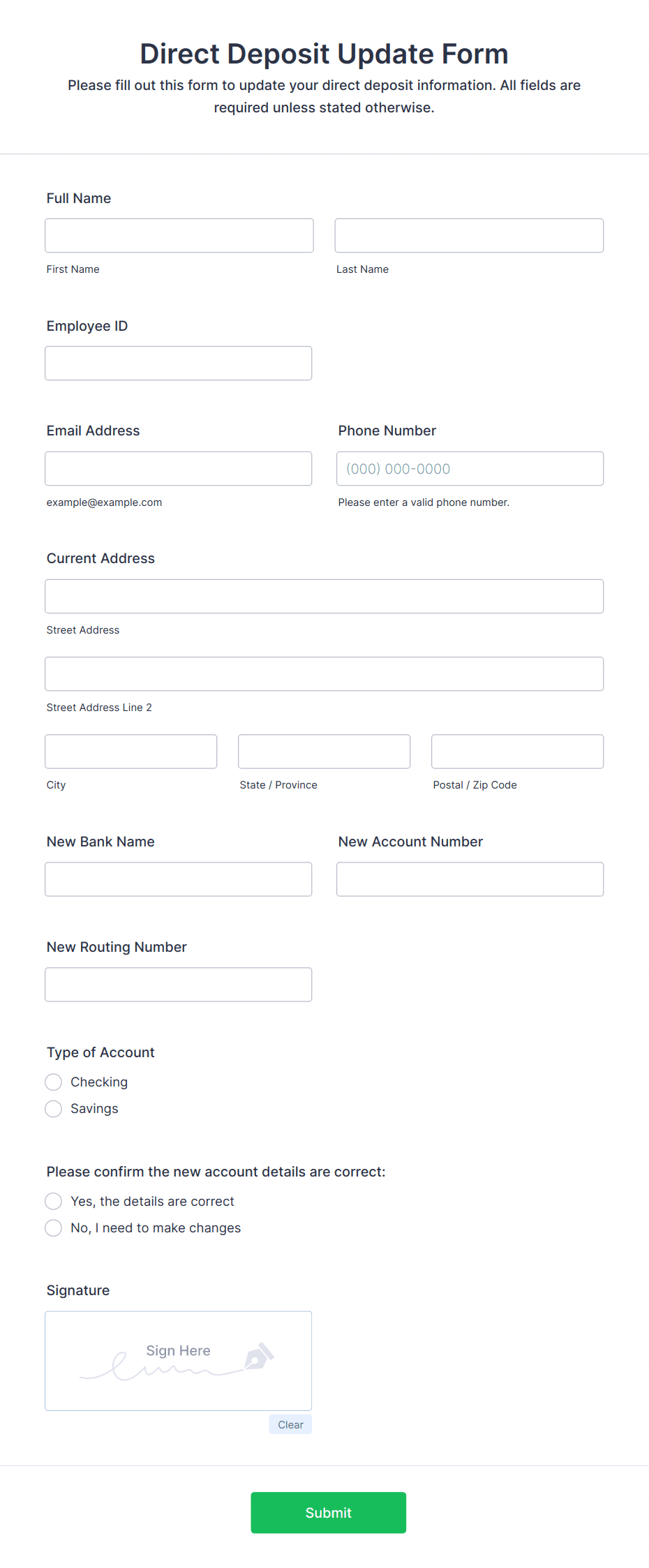The width and height of the screenshot is (649, 1568).
Task: Click the City input box
Action: point(130,752)
